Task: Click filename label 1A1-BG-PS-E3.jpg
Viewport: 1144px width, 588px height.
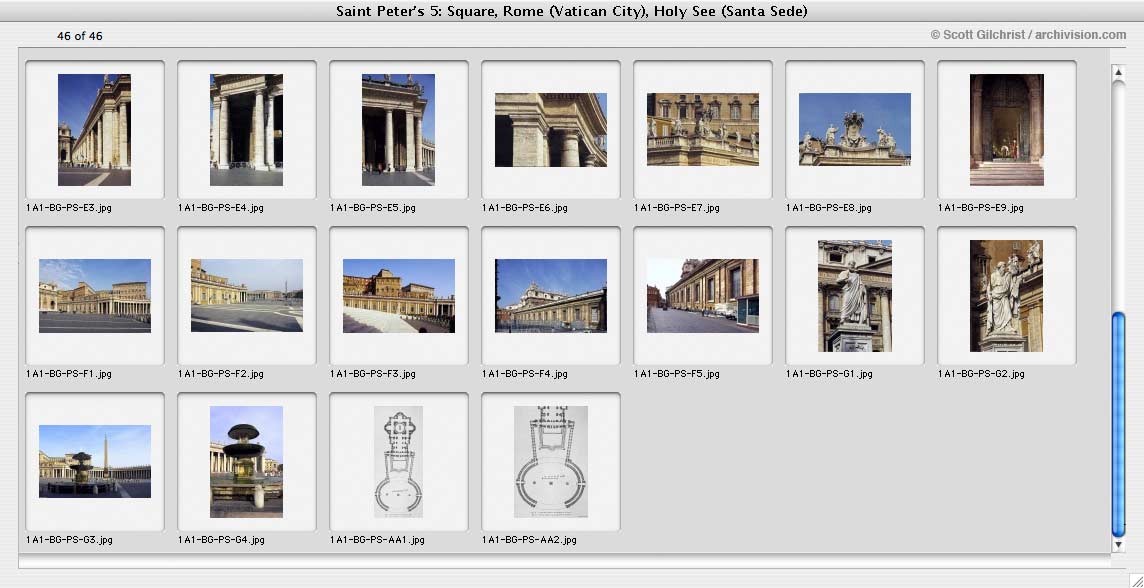Action: pyautogui.click(x=69, y=208)
